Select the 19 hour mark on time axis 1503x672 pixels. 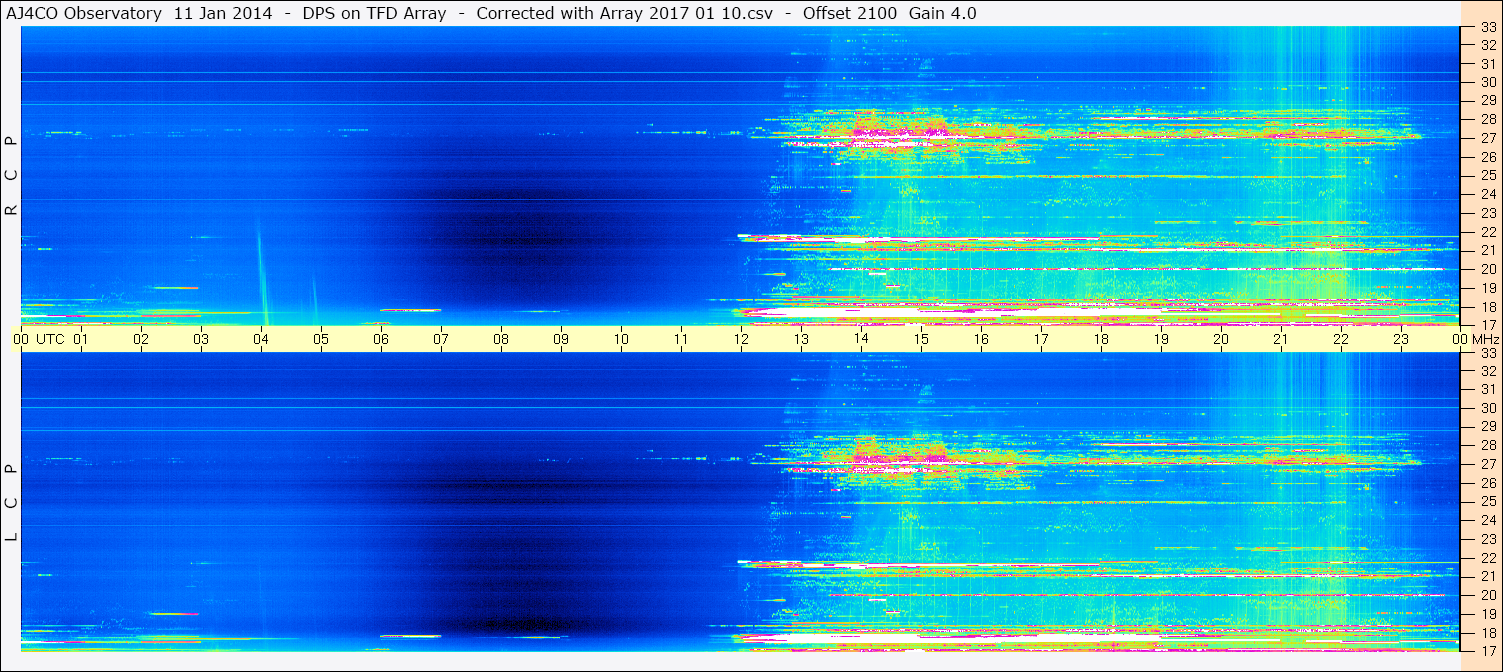point(1161,339)
